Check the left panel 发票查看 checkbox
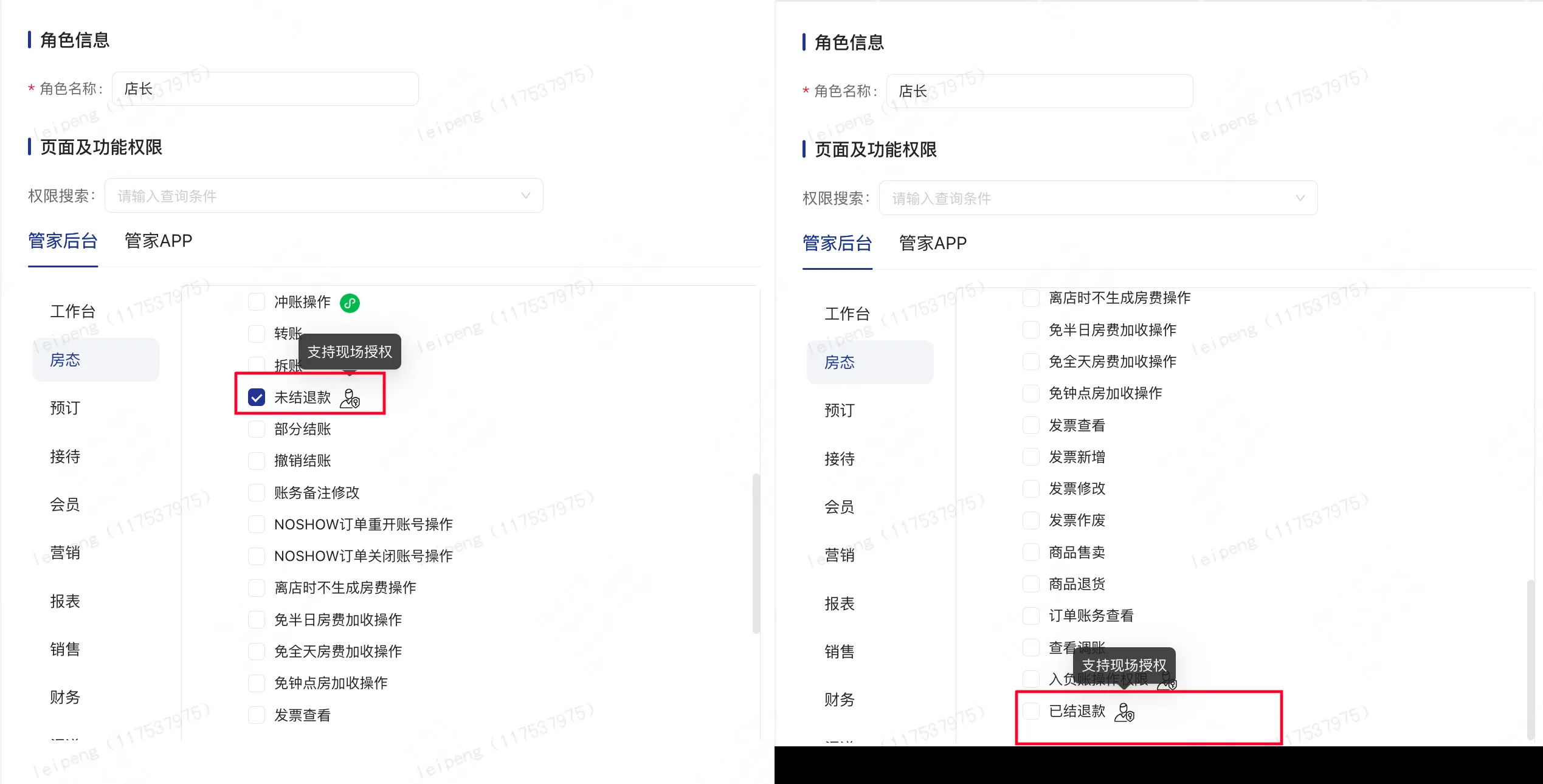The image size is (1543, 784). coord(257,715)
